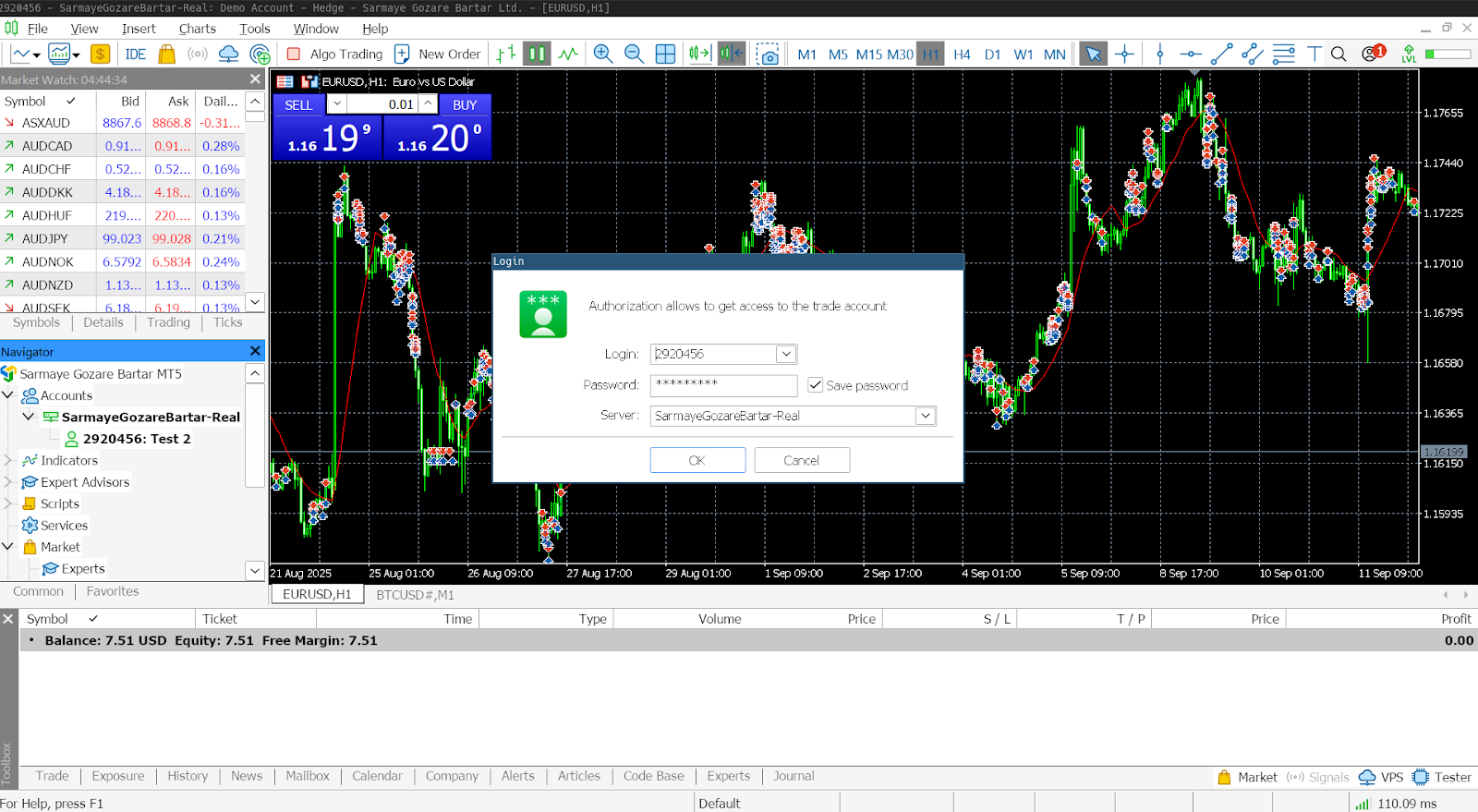Select the trendline drawing tool
Image resolution: width=1478 pixels, height=812 pixels.
point(1221,54)
